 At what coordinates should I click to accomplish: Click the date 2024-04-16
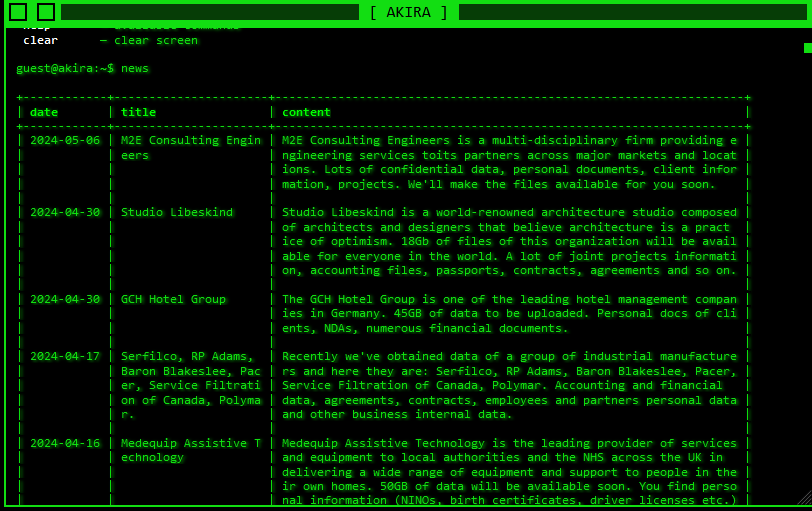pyautogui.click(x=65, y=443)
